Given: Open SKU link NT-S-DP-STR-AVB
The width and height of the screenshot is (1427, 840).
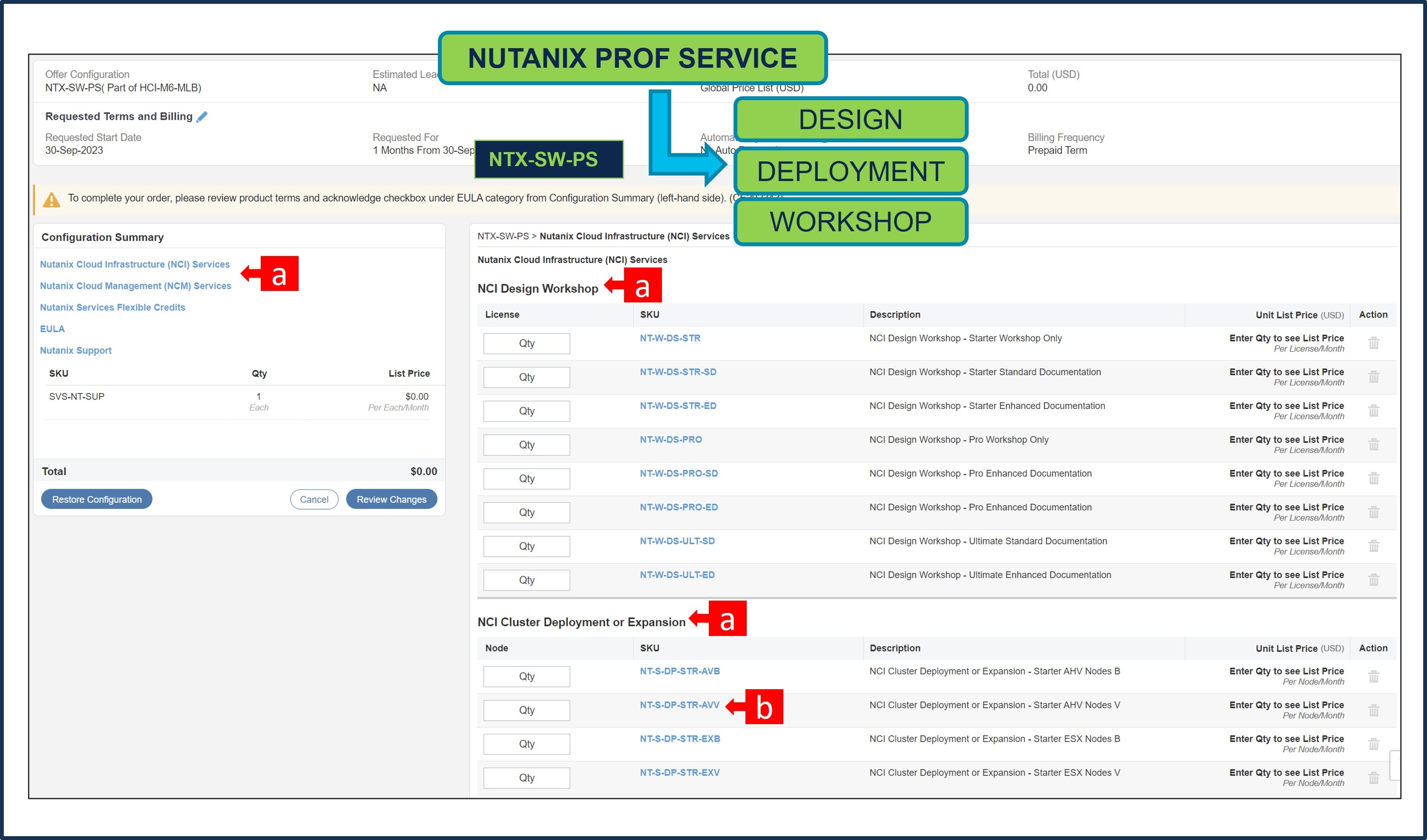Looking at the screenshot, I should (x=679, y=671).
